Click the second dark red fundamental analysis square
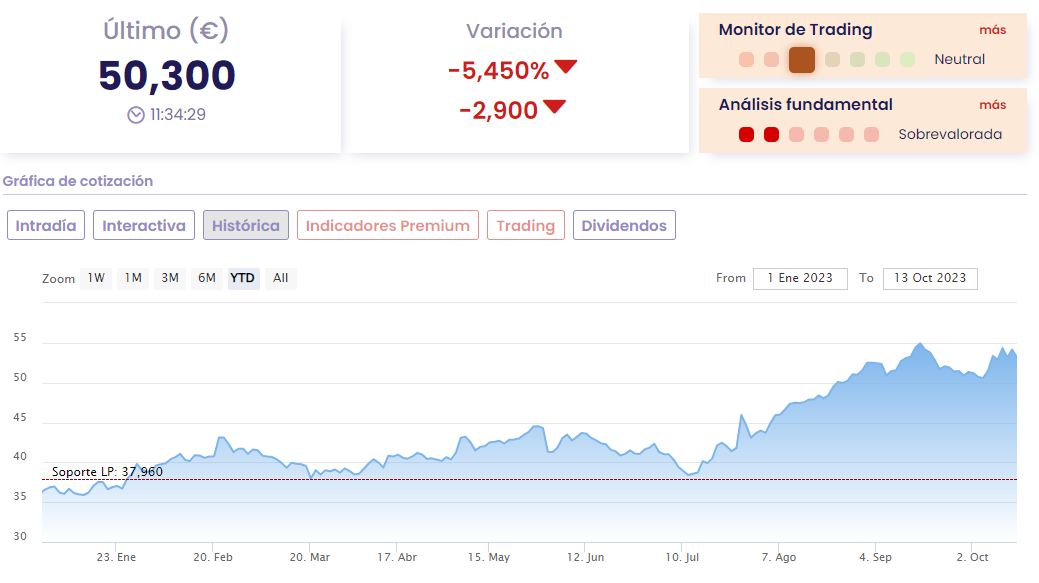Screen dimensions: 1039x583 (771, 135)
